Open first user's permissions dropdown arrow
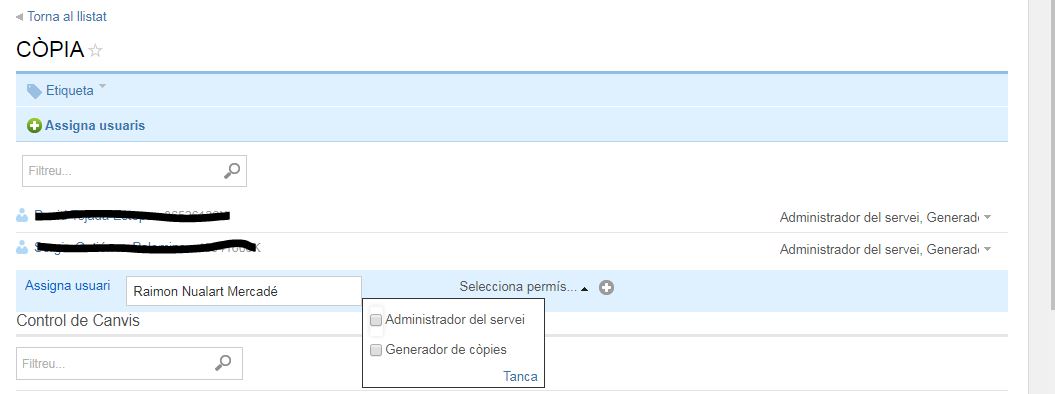This screenshot has width=1055, height=394. coord(987,217)
